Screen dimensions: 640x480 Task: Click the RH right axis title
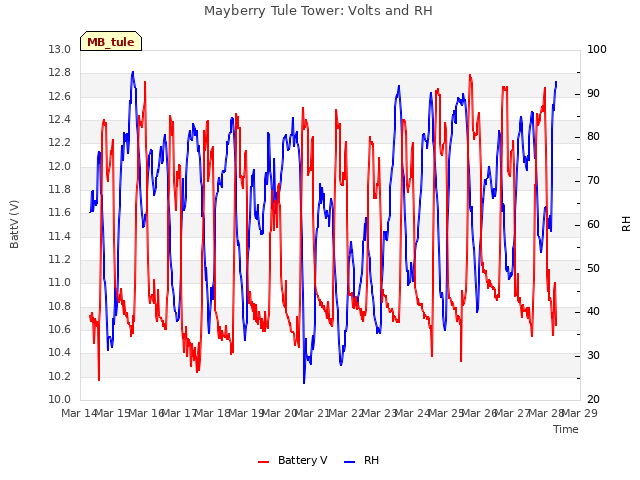pyautogui.click(x=627, y=224)
